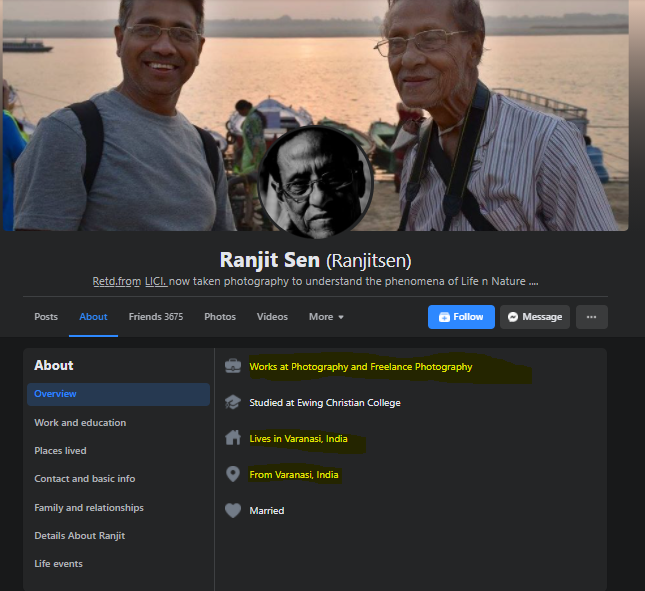Viewport: 645px width, 591px height.
Task: Select Contact and basic info
Action: pos(85,479)
